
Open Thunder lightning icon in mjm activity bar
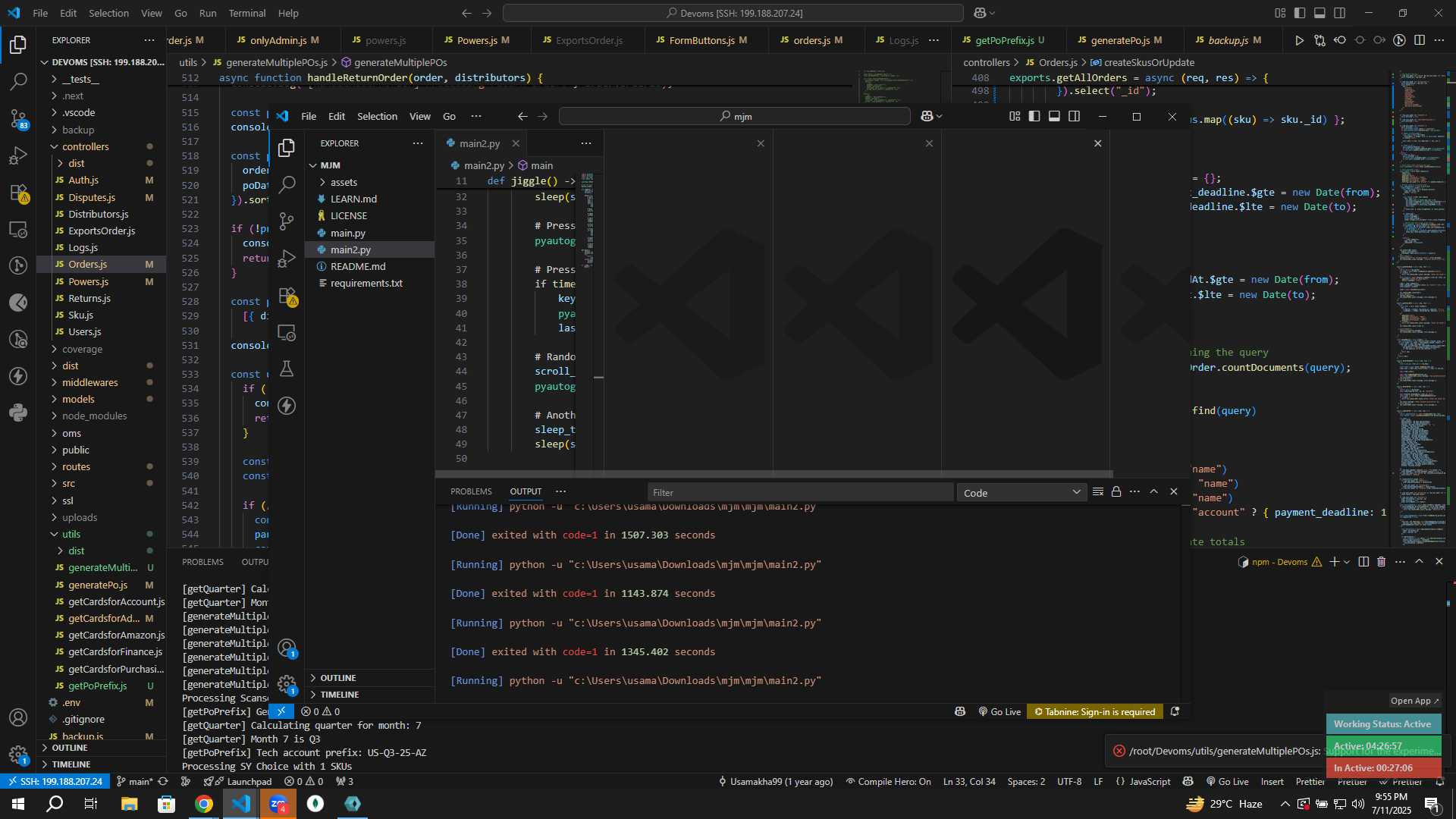[287, 406]
